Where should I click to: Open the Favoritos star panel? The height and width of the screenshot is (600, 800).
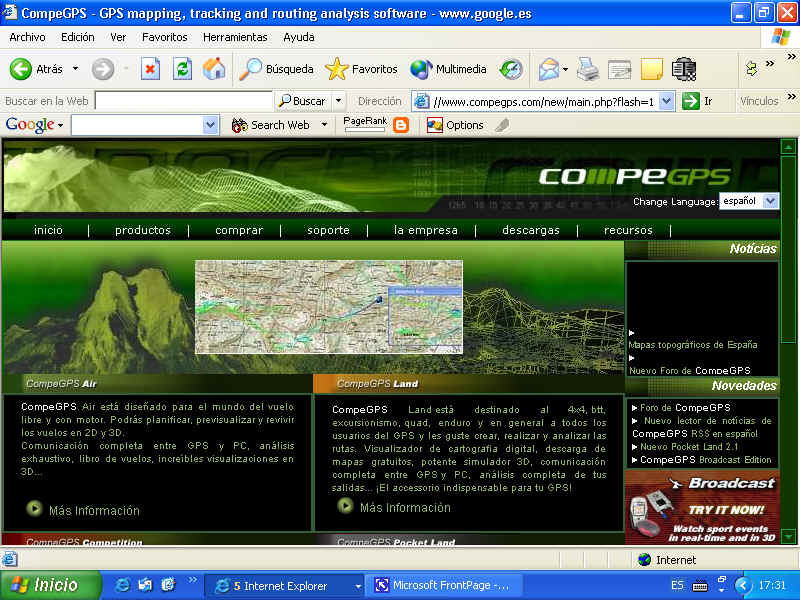361,69
